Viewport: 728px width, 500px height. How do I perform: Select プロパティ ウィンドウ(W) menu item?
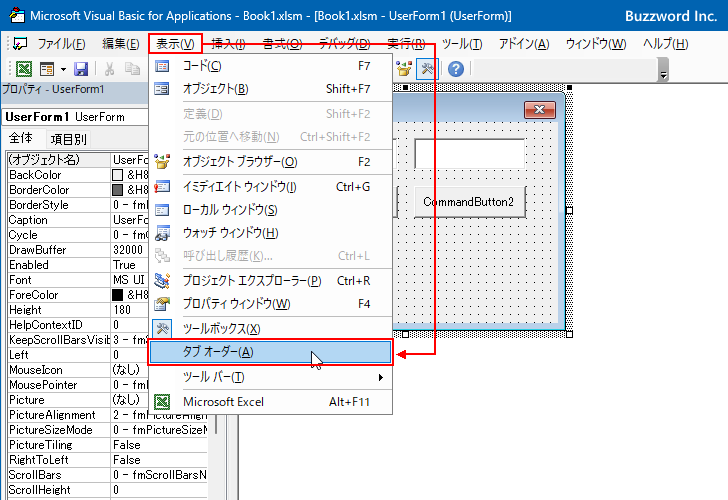point(271,304)
